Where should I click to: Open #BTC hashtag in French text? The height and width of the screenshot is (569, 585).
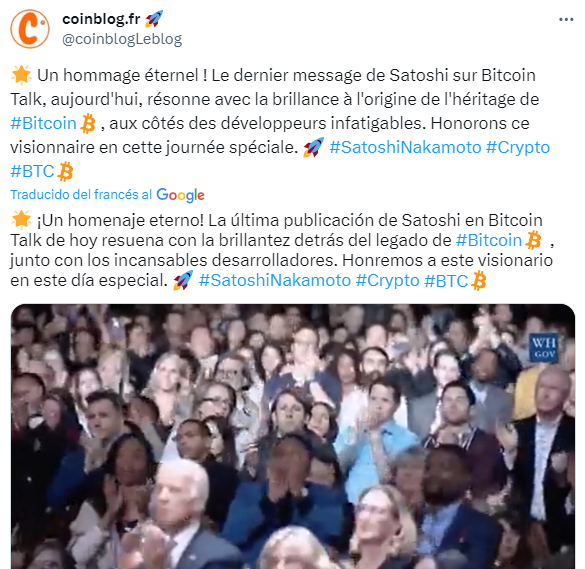[x=32, y=171]
